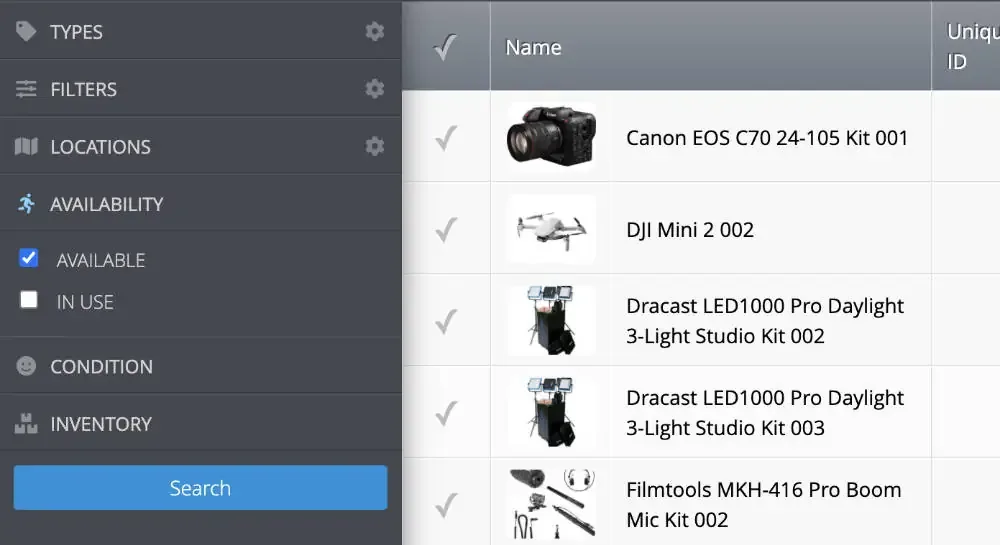
Task: Expand the Condition section
Action: tap(102, 366)
